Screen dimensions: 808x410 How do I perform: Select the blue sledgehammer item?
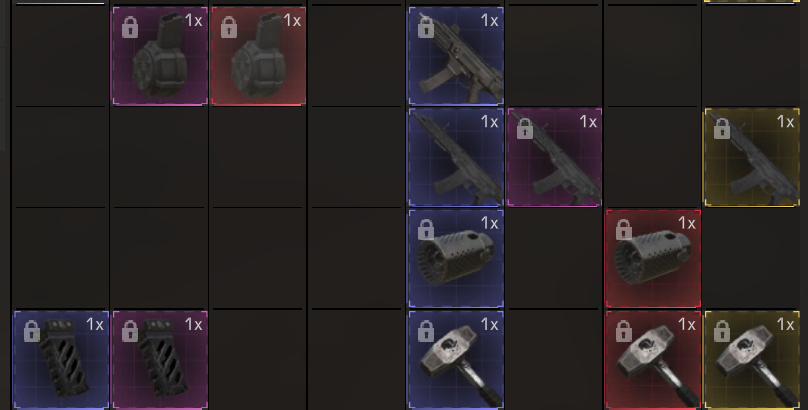(x=456, y=360)
